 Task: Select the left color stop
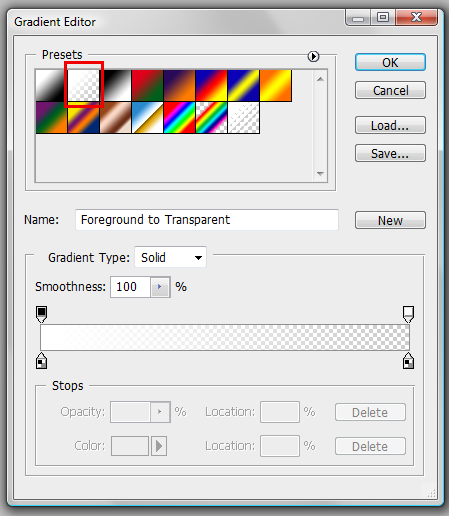[41, 361]
